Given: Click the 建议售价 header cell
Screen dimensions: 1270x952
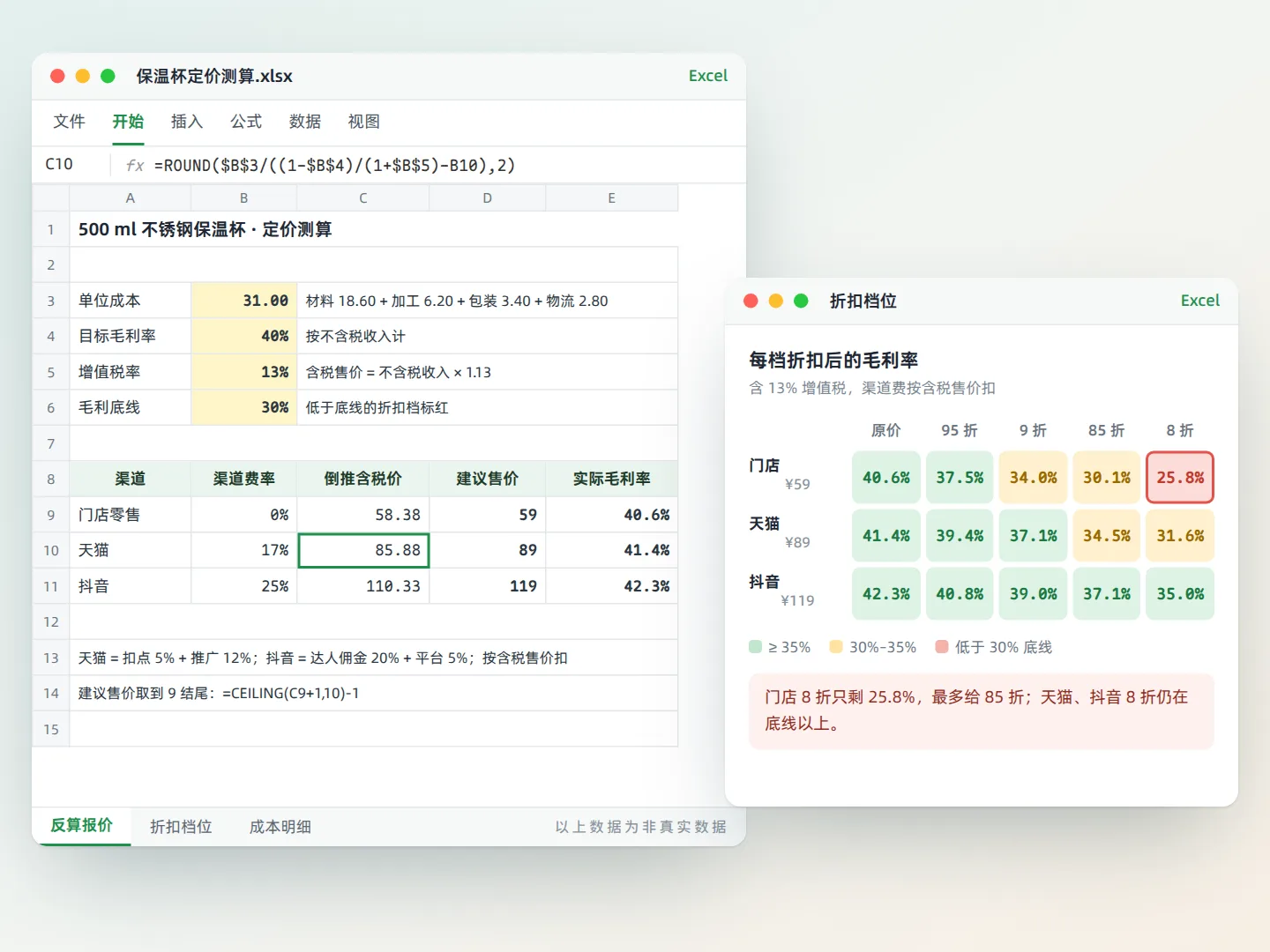Looking at the screenshot, I should (x=487, y=479).
